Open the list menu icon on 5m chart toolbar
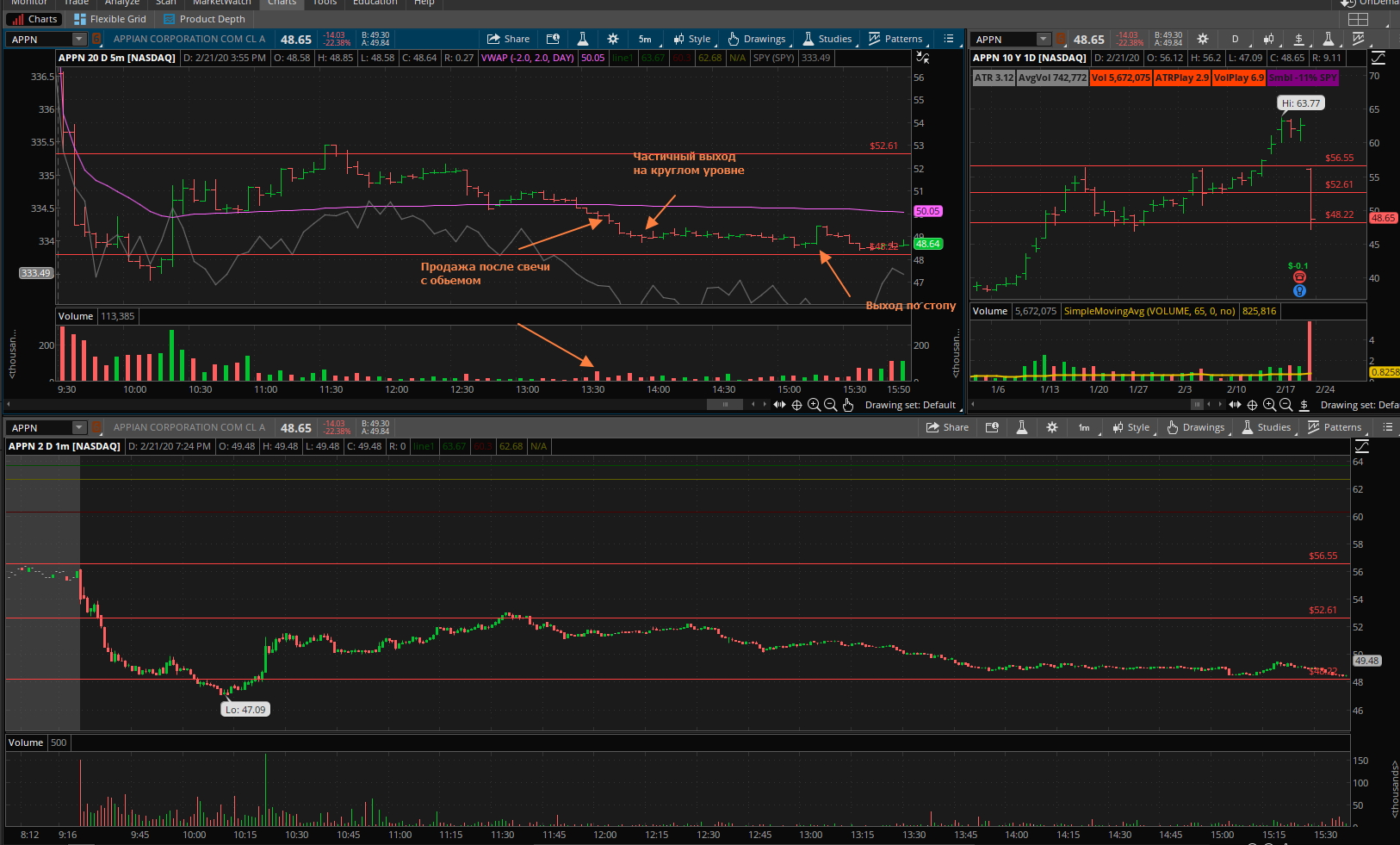1400x845 pixels. [949, 39]
